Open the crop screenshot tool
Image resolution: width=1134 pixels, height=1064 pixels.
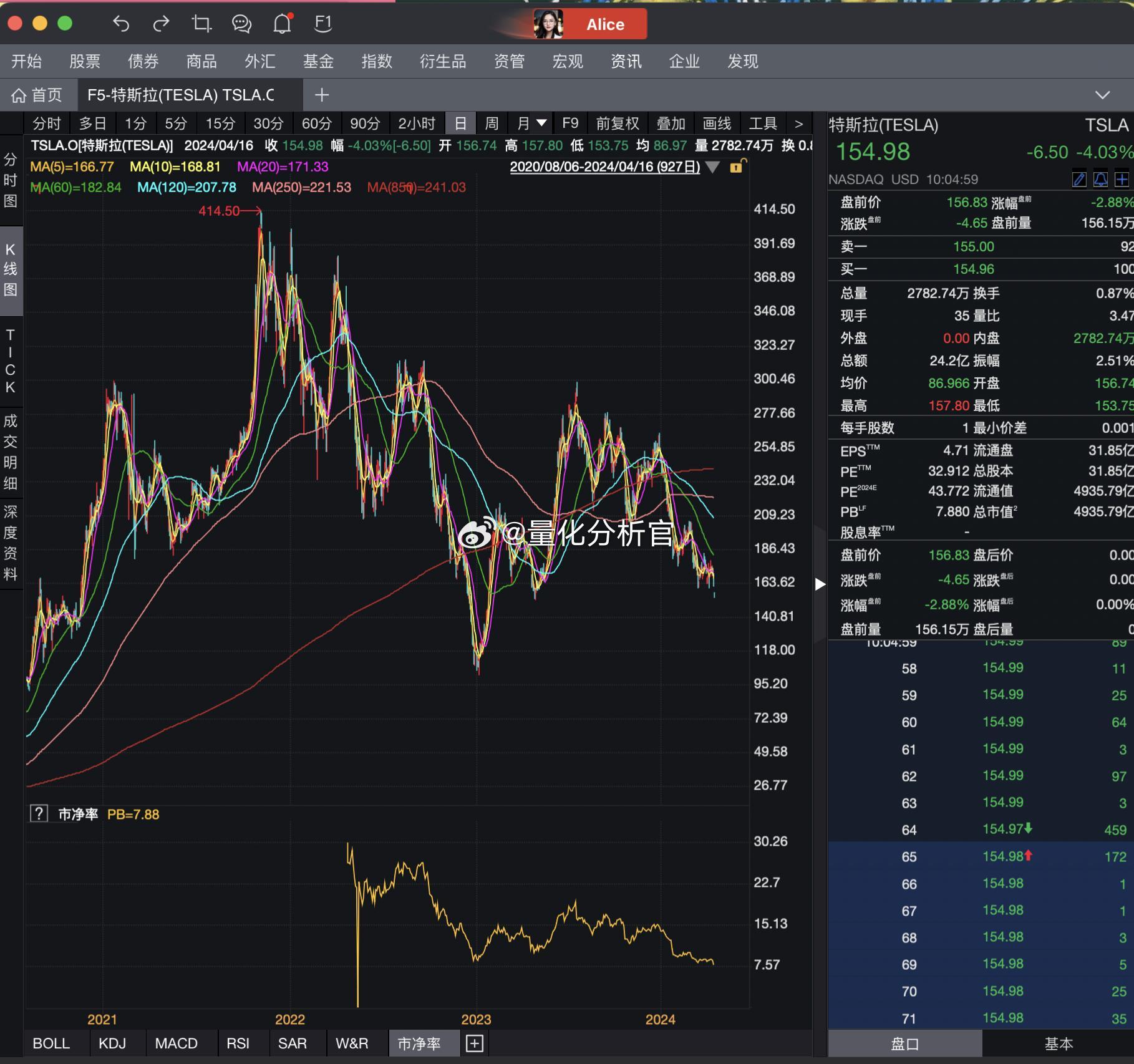[x=201, y=24]
